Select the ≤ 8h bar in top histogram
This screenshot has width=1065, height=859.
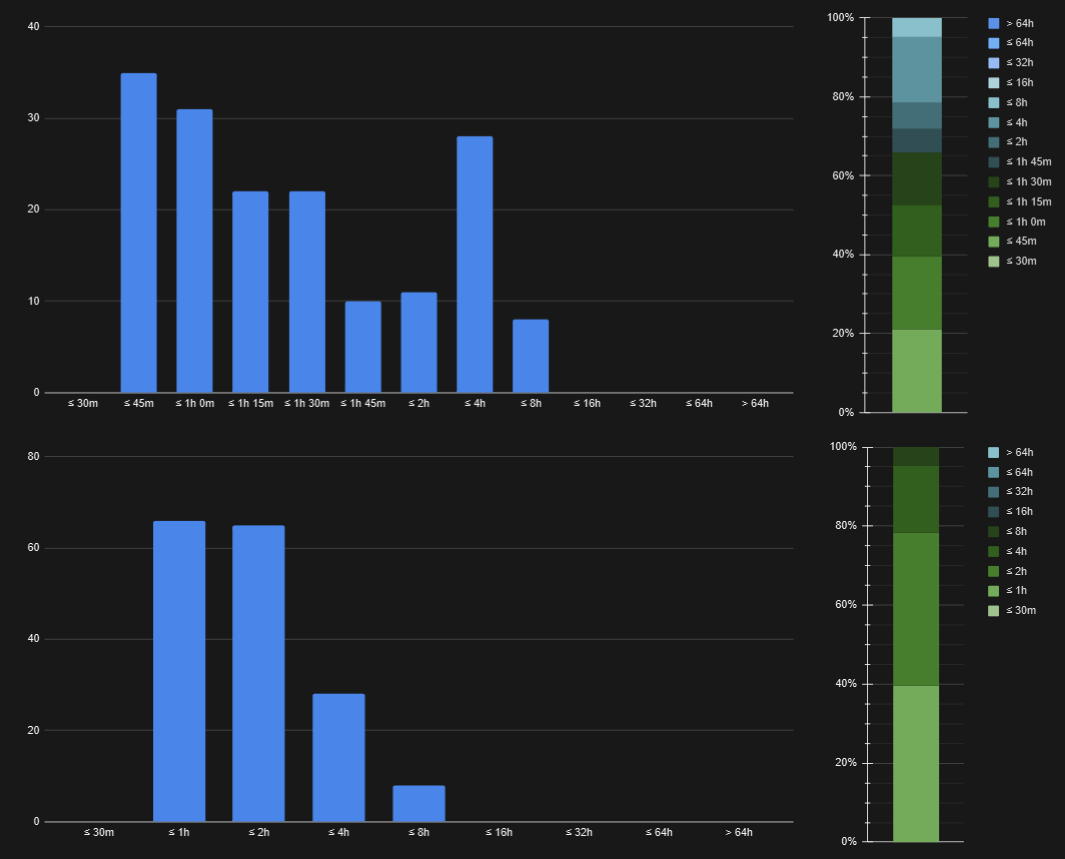pos(530,356)
